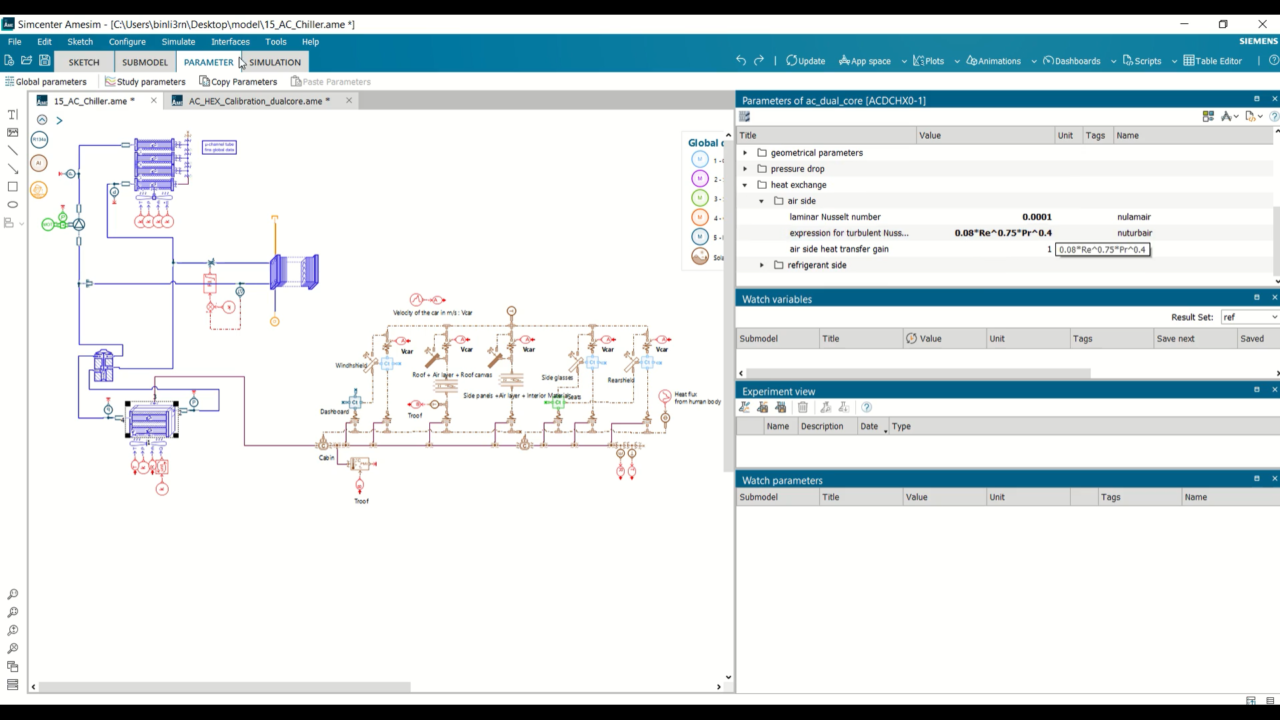
Task: Click the sketch horizontal scrollbar
Action: click(225, 687)
